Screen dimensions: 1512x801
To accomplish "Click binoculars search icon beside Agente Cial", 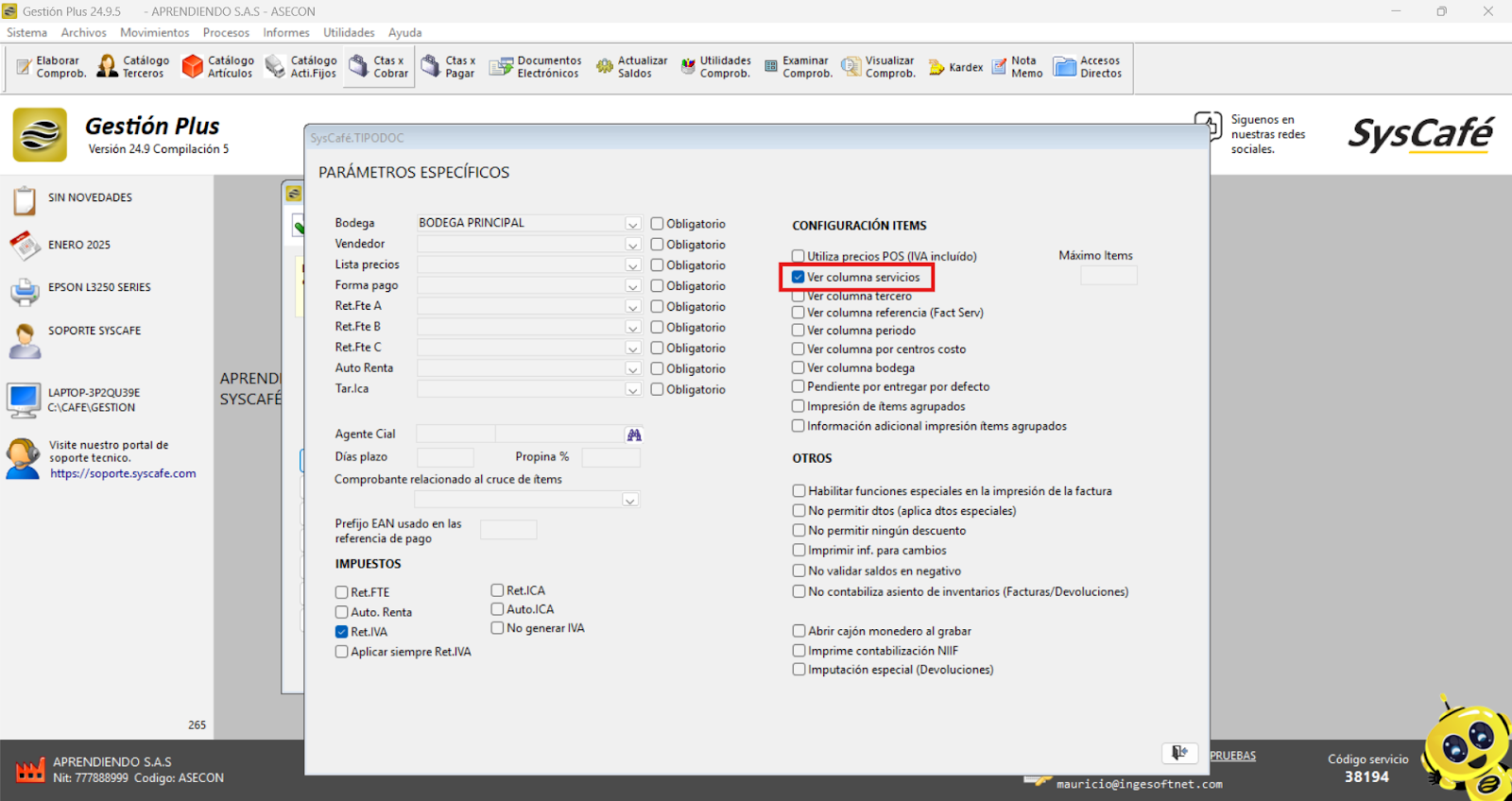I will [634, 435].
